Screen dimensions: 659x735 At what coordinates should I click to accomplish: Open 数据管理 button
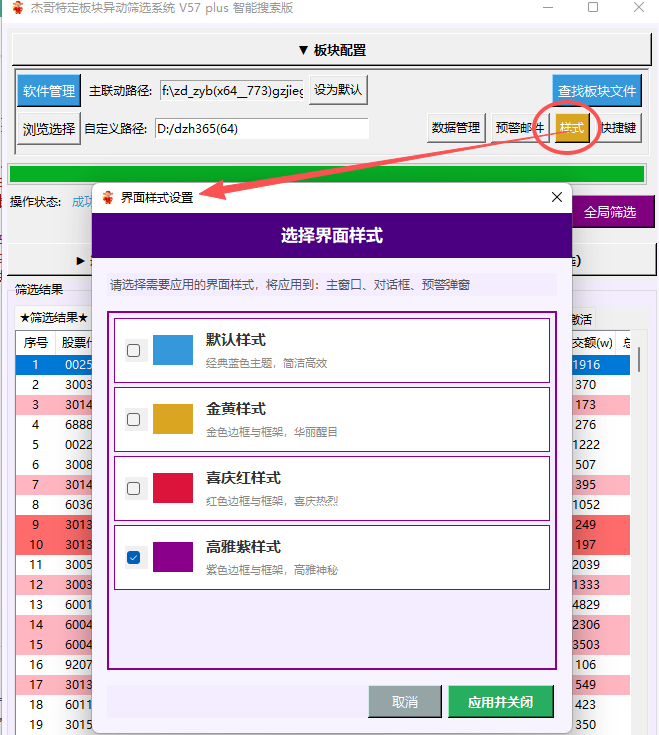pyautogui.click(x=456, y=128)
